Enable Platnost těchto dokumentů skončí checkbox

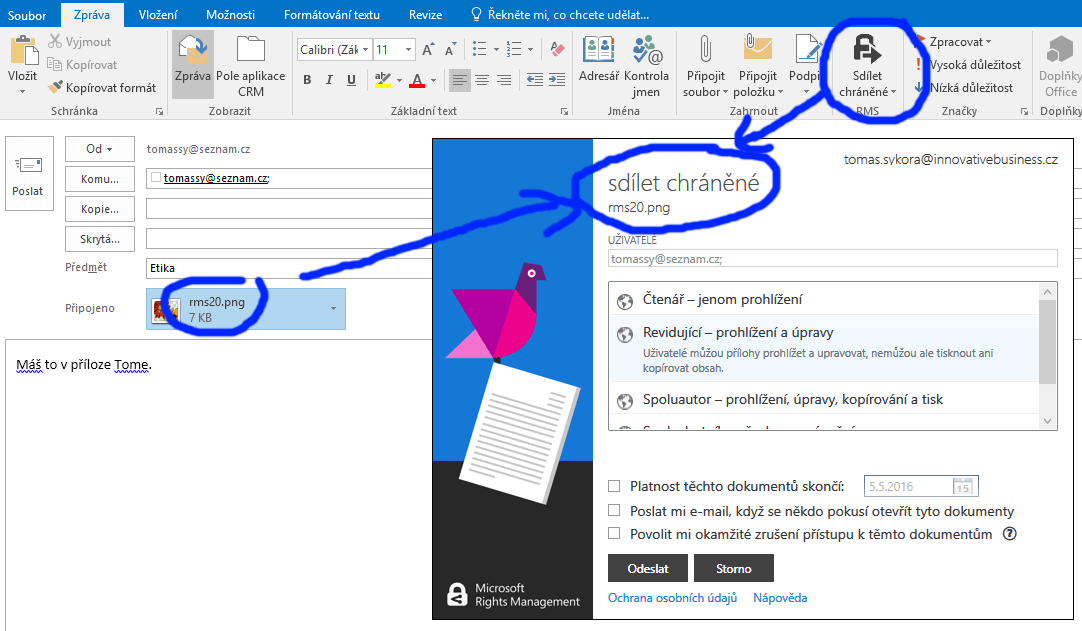(614, 487)
